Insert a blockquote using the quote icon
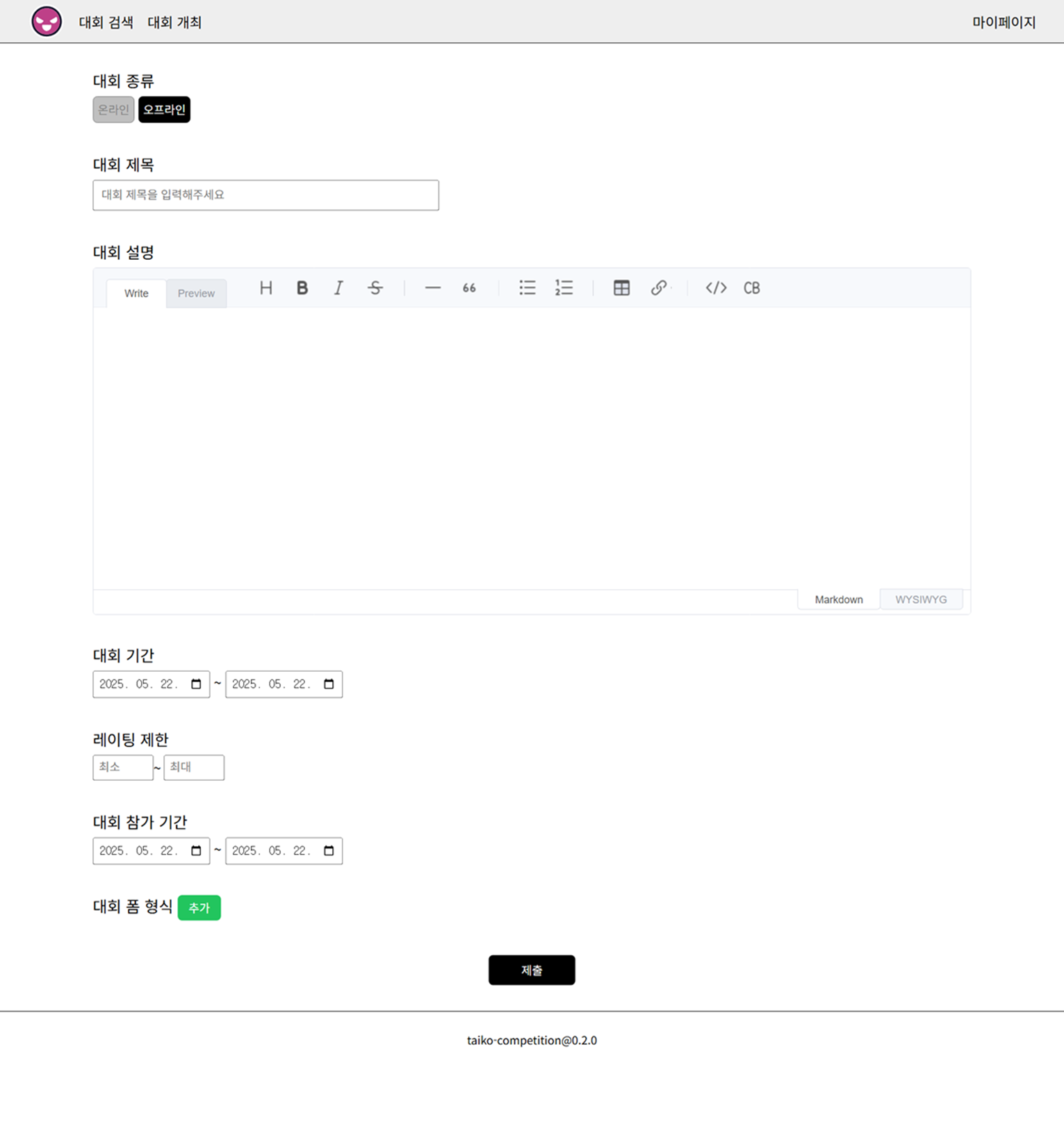1064x1131 pixels. click(x=469, y=288)
